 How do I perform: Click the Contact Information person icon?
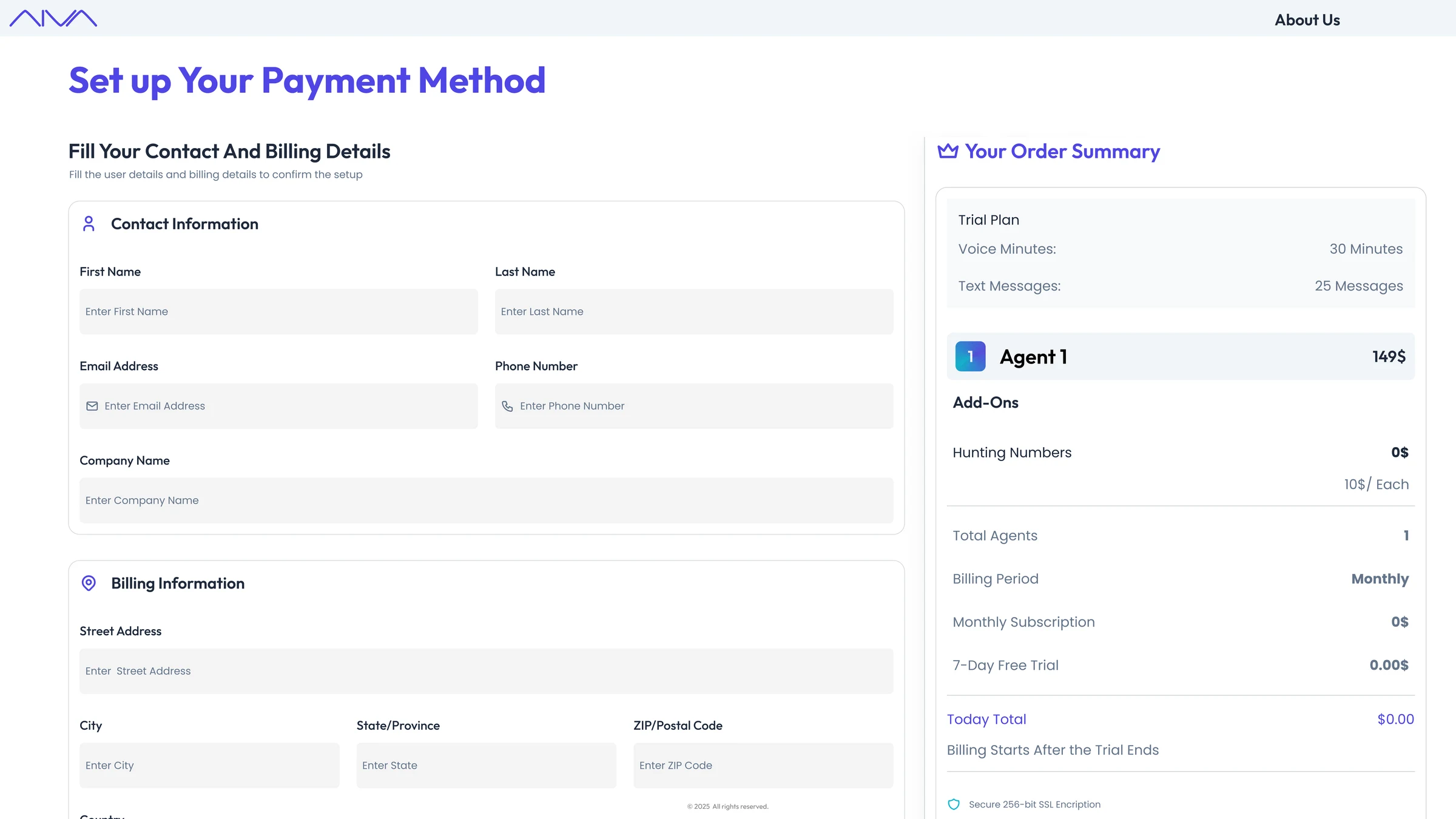tap(89, 224)
